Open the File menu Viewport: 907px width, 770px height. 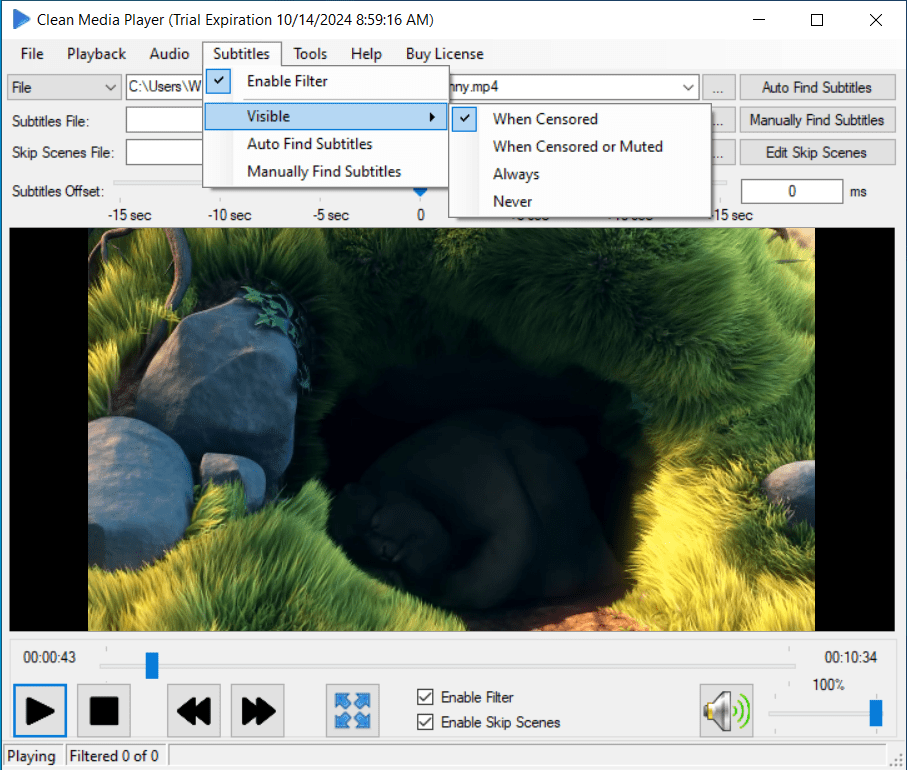pos(32,54)
